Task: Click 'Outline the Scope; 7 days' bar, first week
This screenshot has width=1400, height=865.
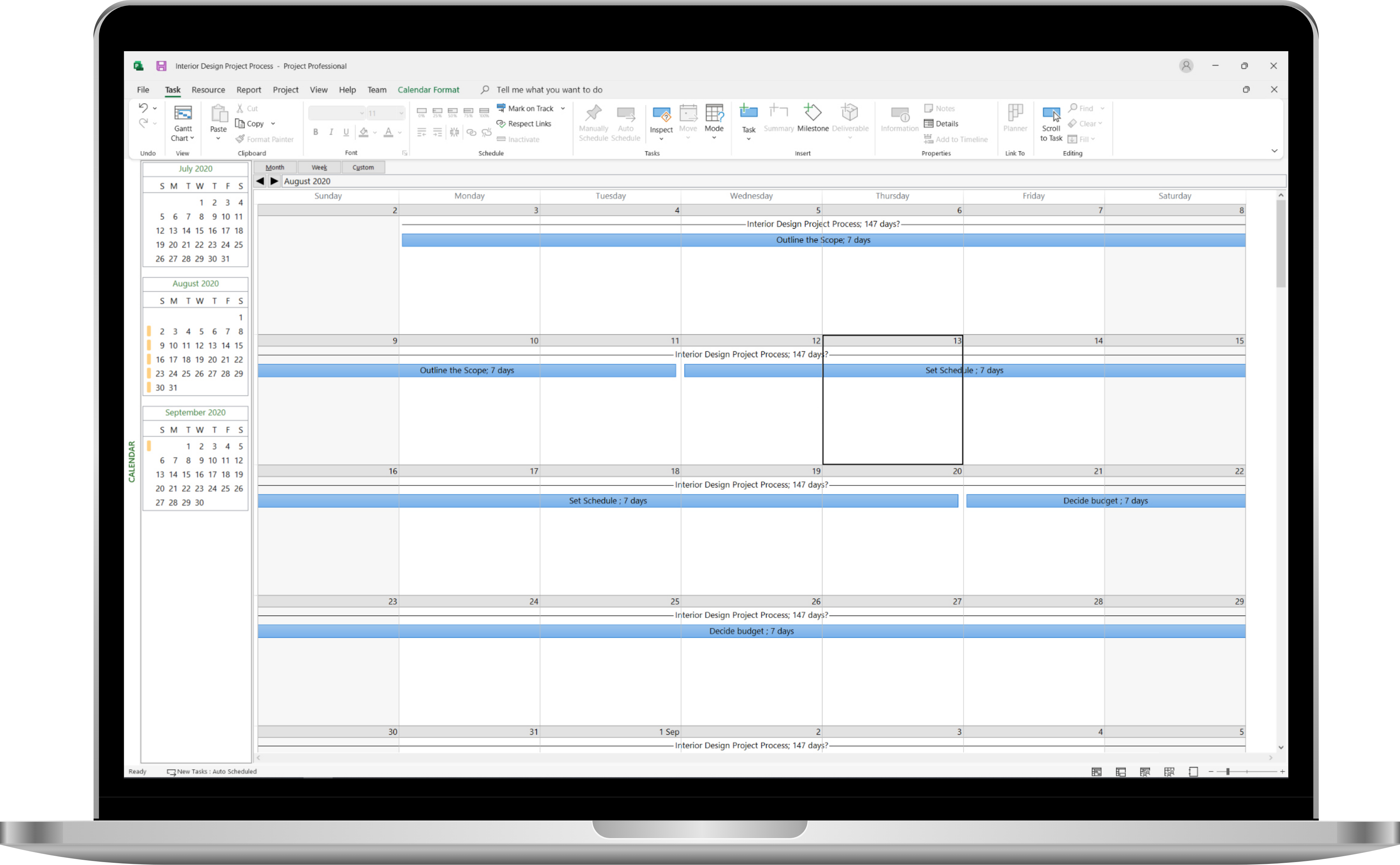Action: (x=823, y=240)
